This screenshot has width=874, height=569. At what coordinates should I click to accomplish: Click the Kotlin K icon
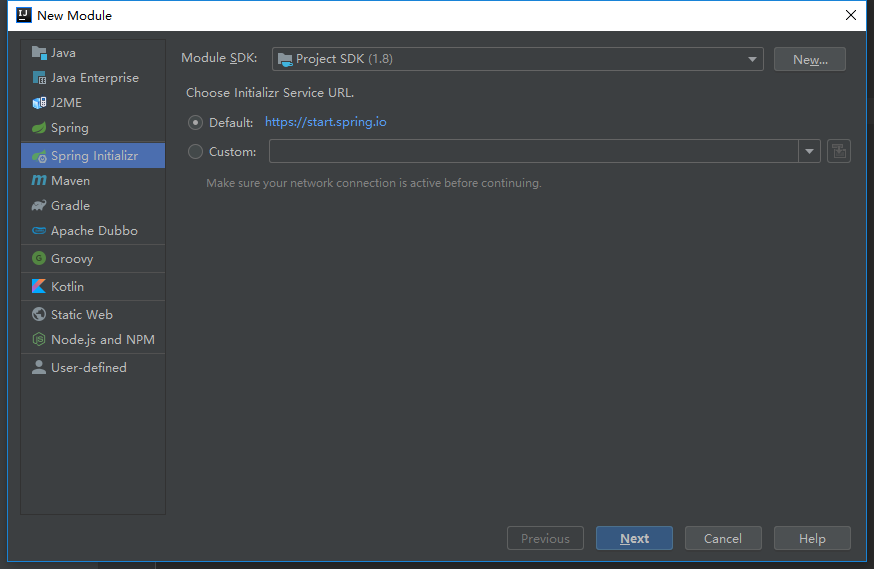pyautogui.click(x=39, y=286)
